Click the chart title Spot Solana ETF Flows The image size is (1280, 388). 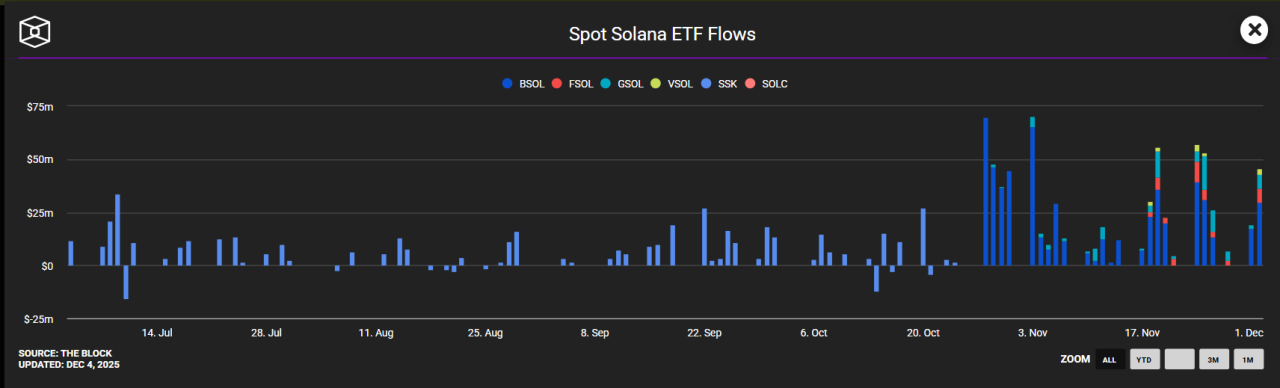tap(662, 34)
